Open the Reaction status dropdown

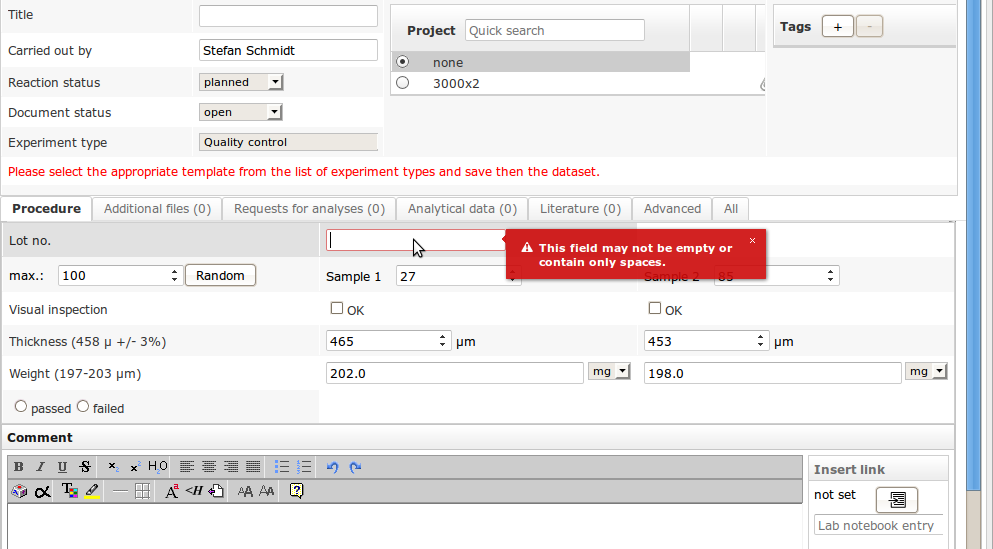click(242, 82)
